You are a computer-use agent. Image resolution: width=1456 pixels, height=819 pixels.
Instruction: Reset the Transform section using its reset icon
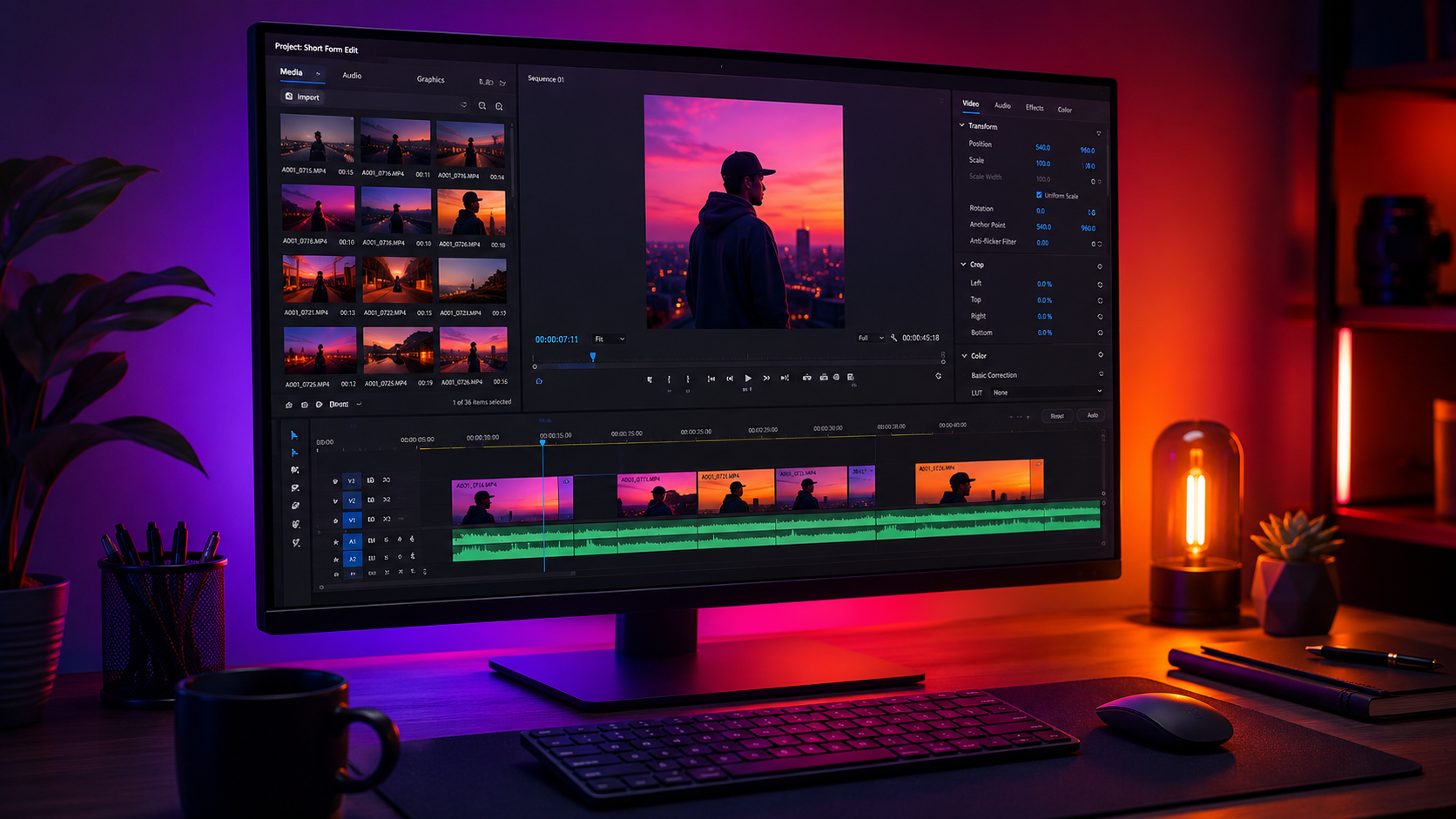[x=1099, y=133]
